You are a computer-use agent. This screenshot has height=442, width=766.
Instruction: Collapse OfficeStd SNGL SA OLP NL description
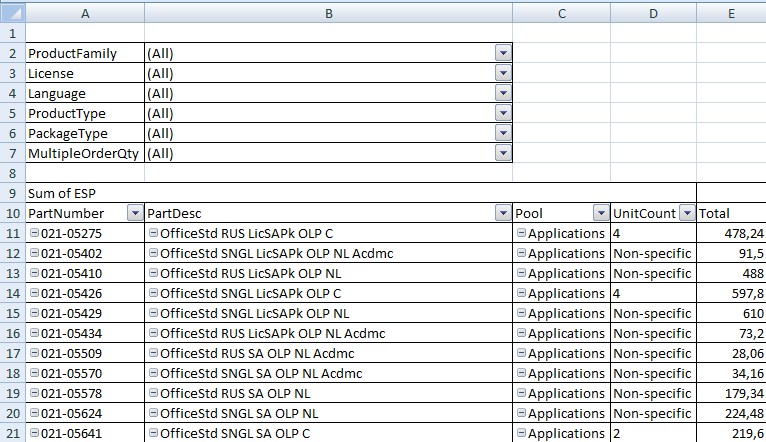tap(153, 413)
